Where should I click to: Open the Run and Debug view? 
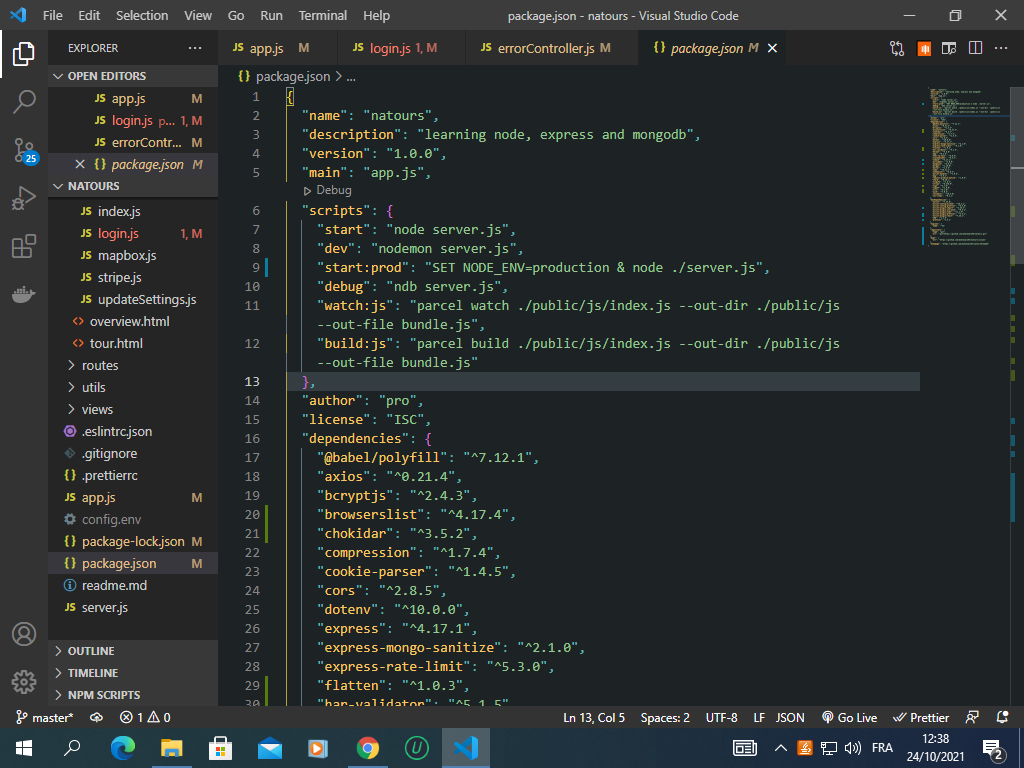click(24, 198)
